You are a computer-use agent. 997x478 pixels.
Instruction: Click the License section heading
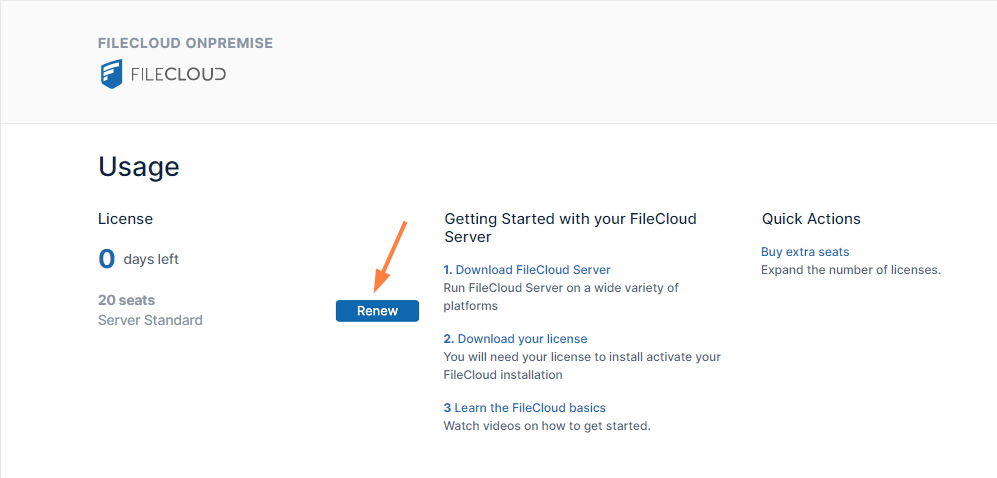tap(125, 219)
